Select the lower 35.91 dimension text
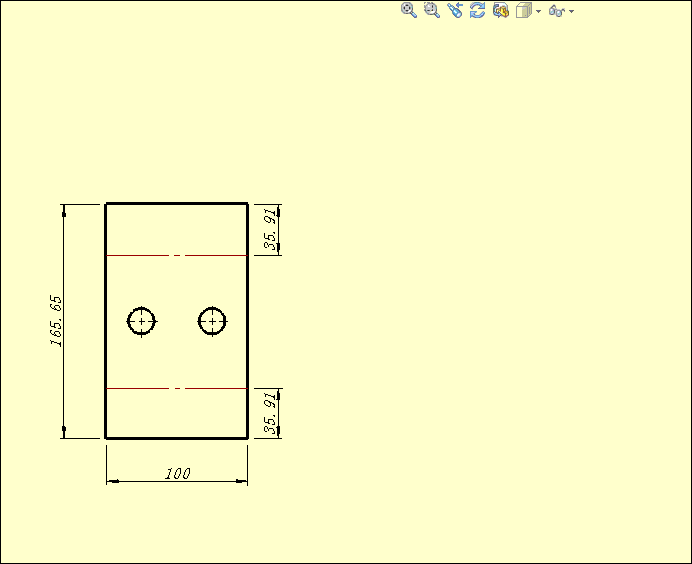 click(x=270, y=413)
